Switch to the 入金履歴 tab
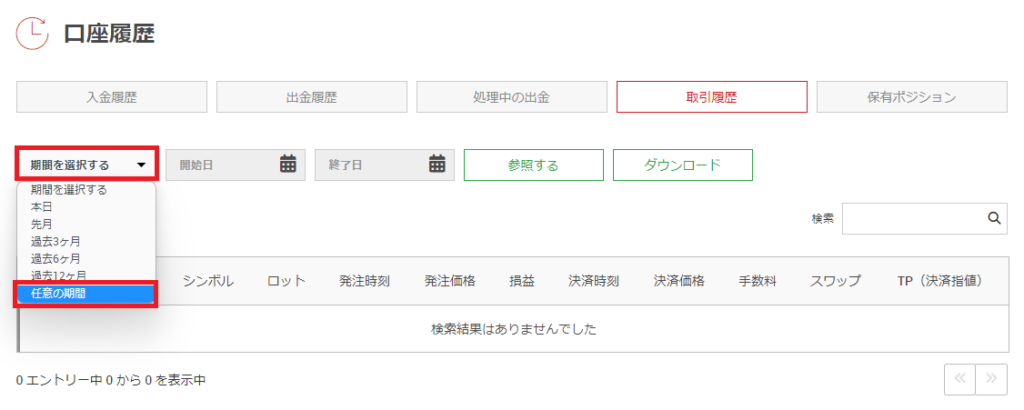Image resolution: width=1024 pixels, height=410 pixels. click(x=112, y=97)
